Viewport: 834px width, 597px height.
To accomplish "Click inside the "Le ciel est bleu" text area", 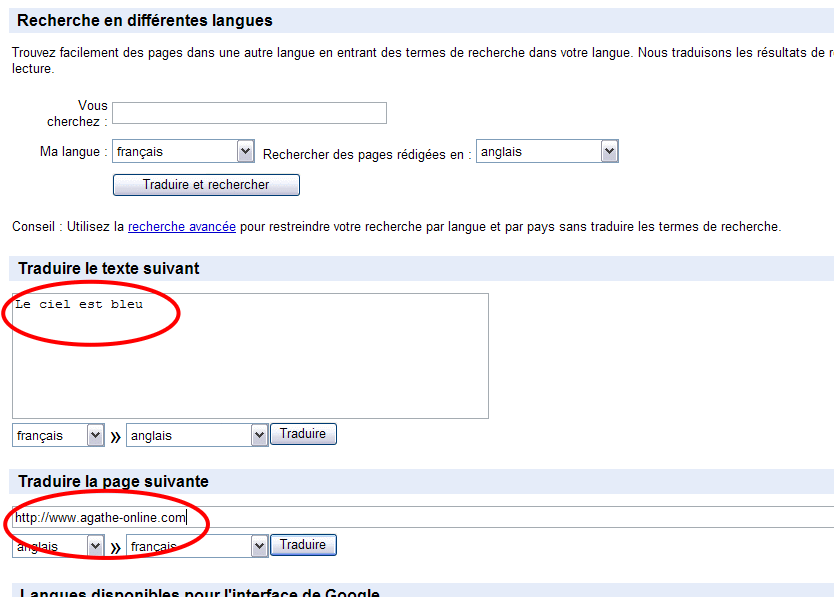I will pos(250,355).
